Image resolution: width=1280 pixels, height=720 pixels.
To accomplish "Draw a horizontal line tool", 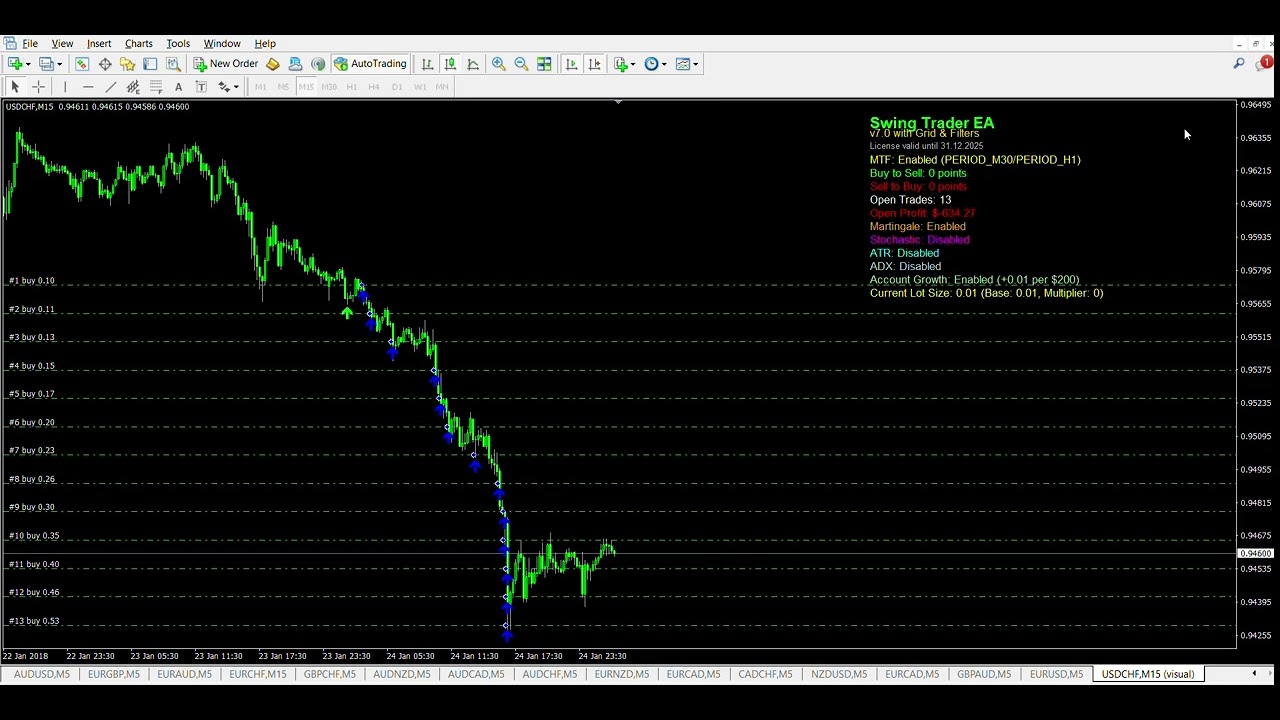I will [87, 87].
